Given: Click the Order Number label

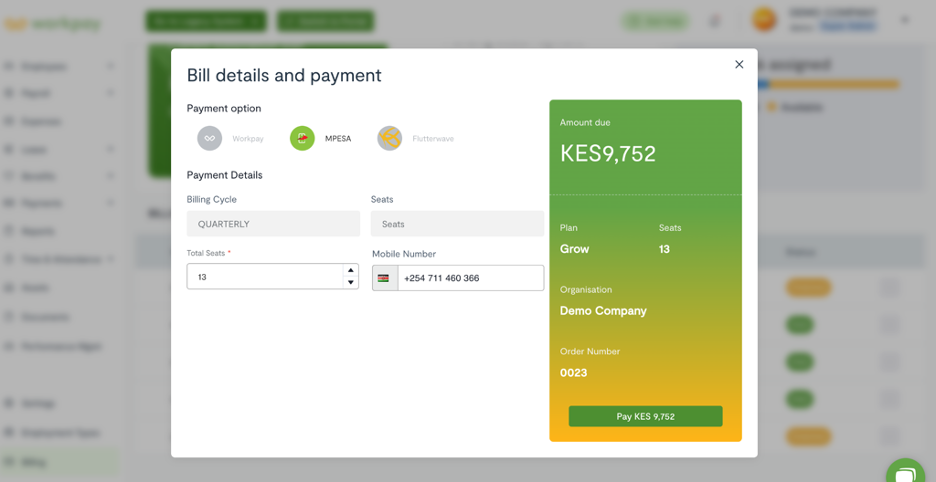Looking at the screenshot, I should point(590,351).
